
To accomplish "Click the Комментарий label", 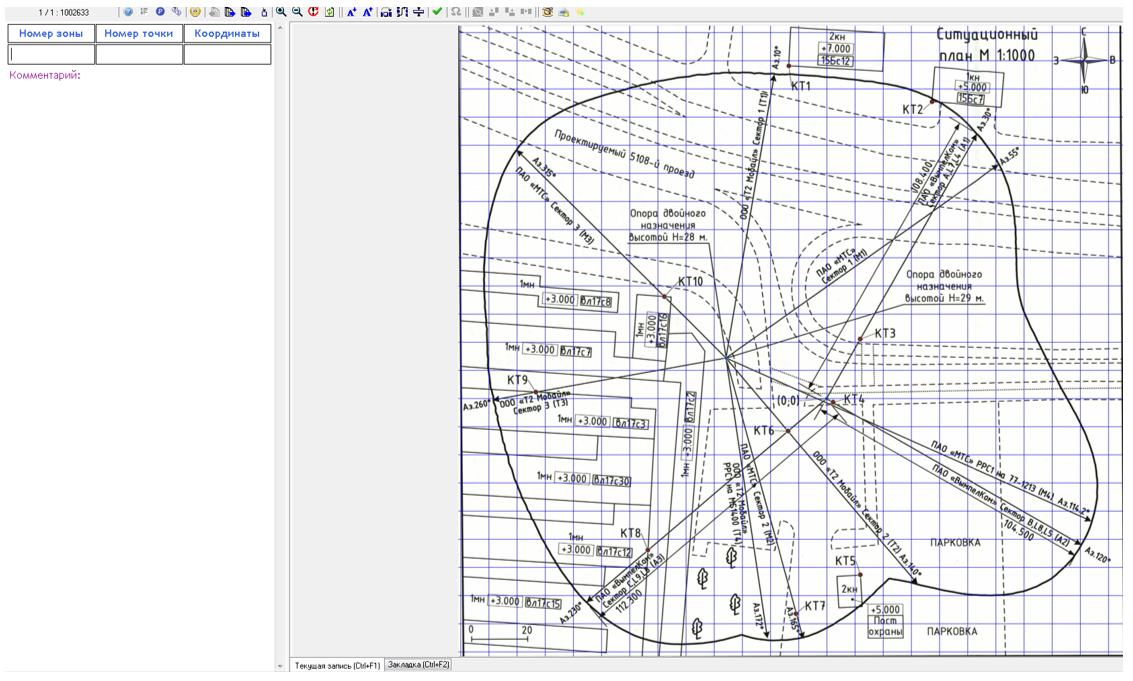I will coord(43,75).
